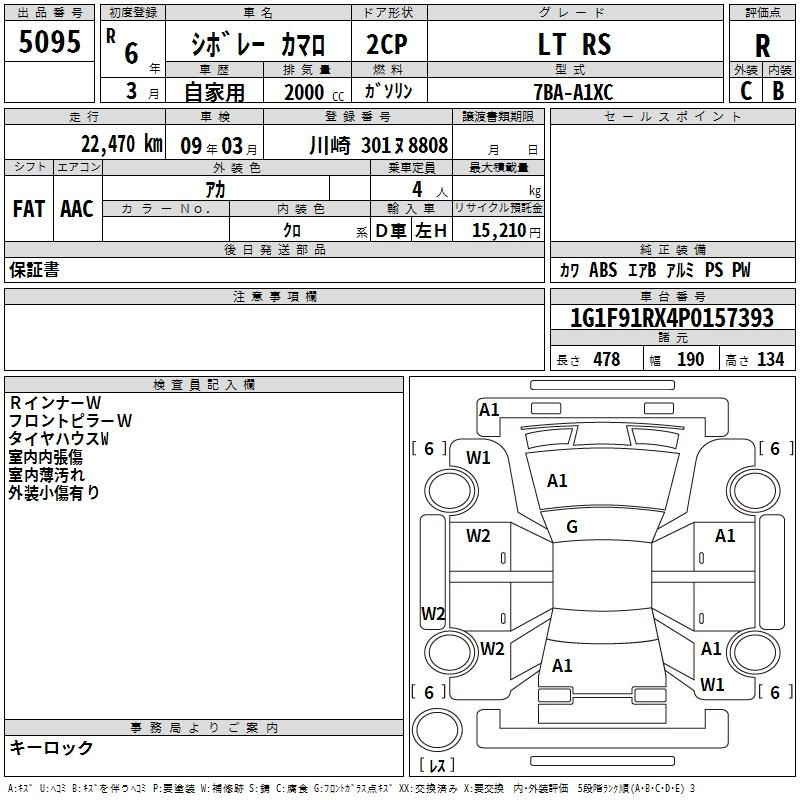Click the A1 mark on the hood
Viewport: 800px width, 800px height.
[557, 481]
